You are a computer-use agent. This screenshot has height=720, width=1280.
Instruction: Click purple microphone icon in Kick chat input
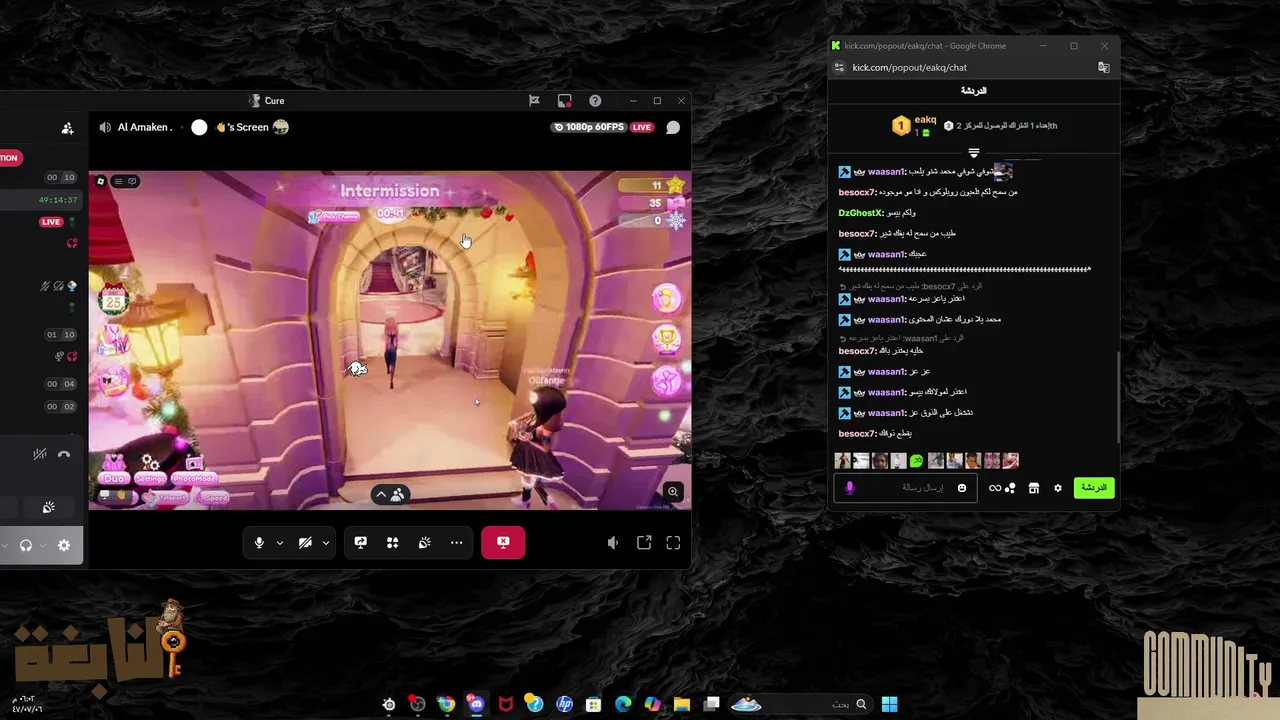(850, 488)
